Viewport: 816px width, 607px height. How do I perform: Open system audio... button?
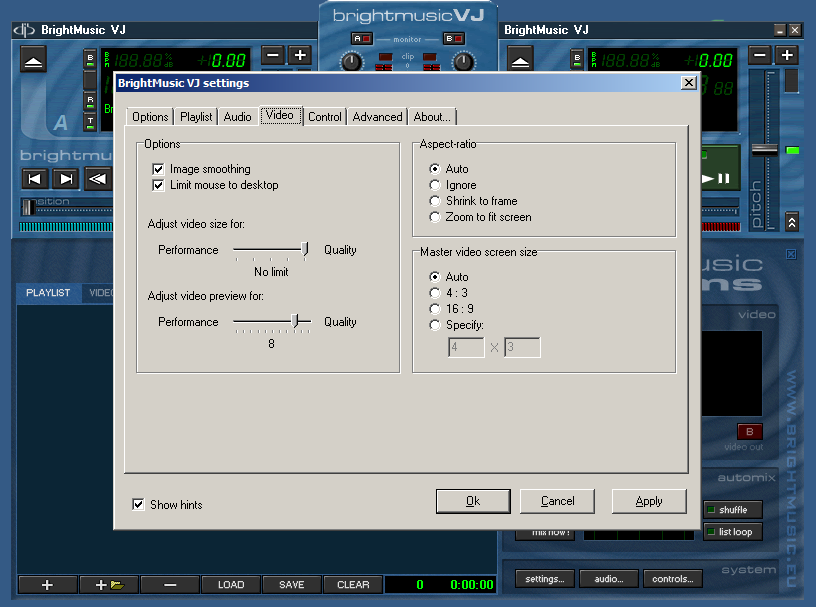[x=609, y=579]
